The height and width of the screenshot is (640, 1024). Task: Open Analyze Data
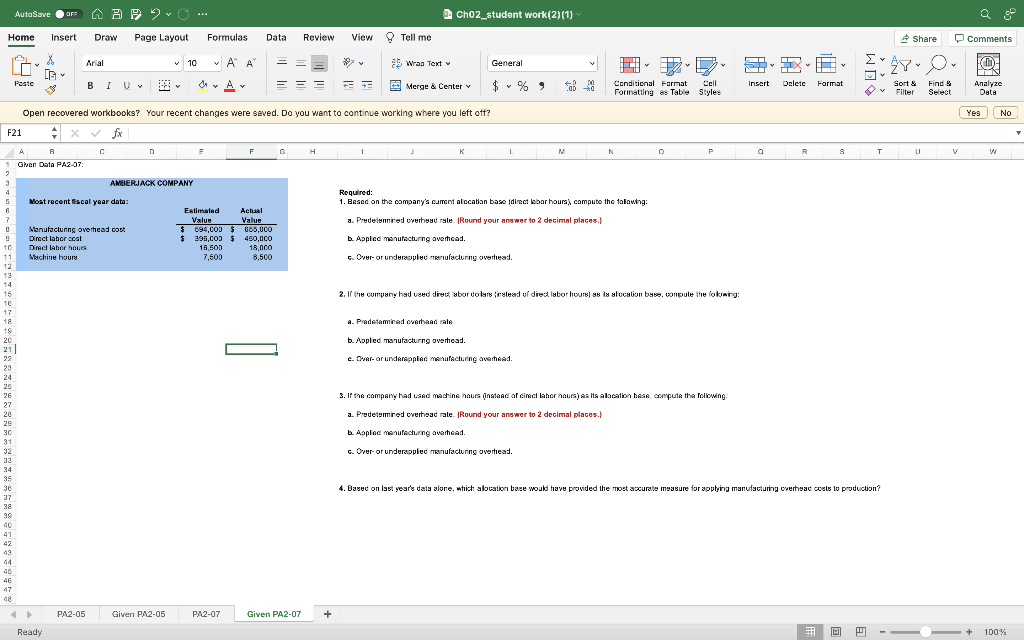988,76
